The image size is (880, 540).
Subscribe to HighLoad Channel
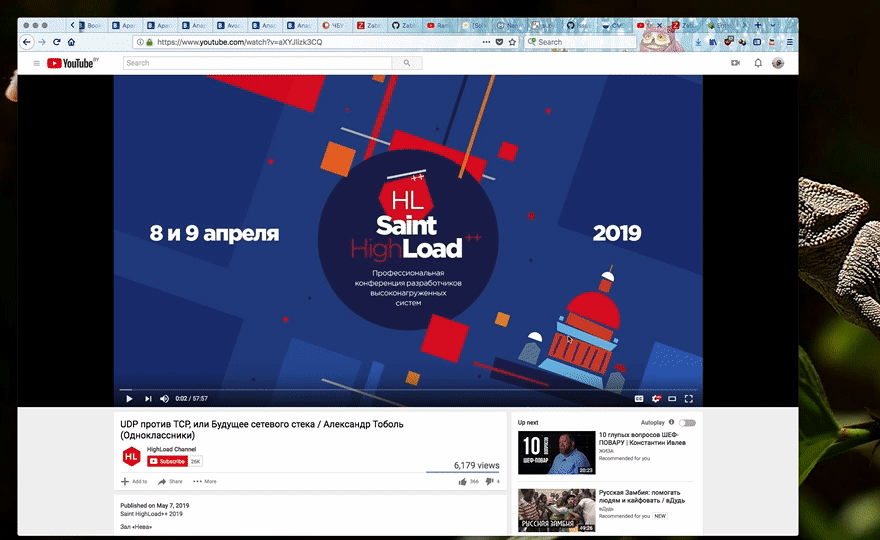click(167, 461)
